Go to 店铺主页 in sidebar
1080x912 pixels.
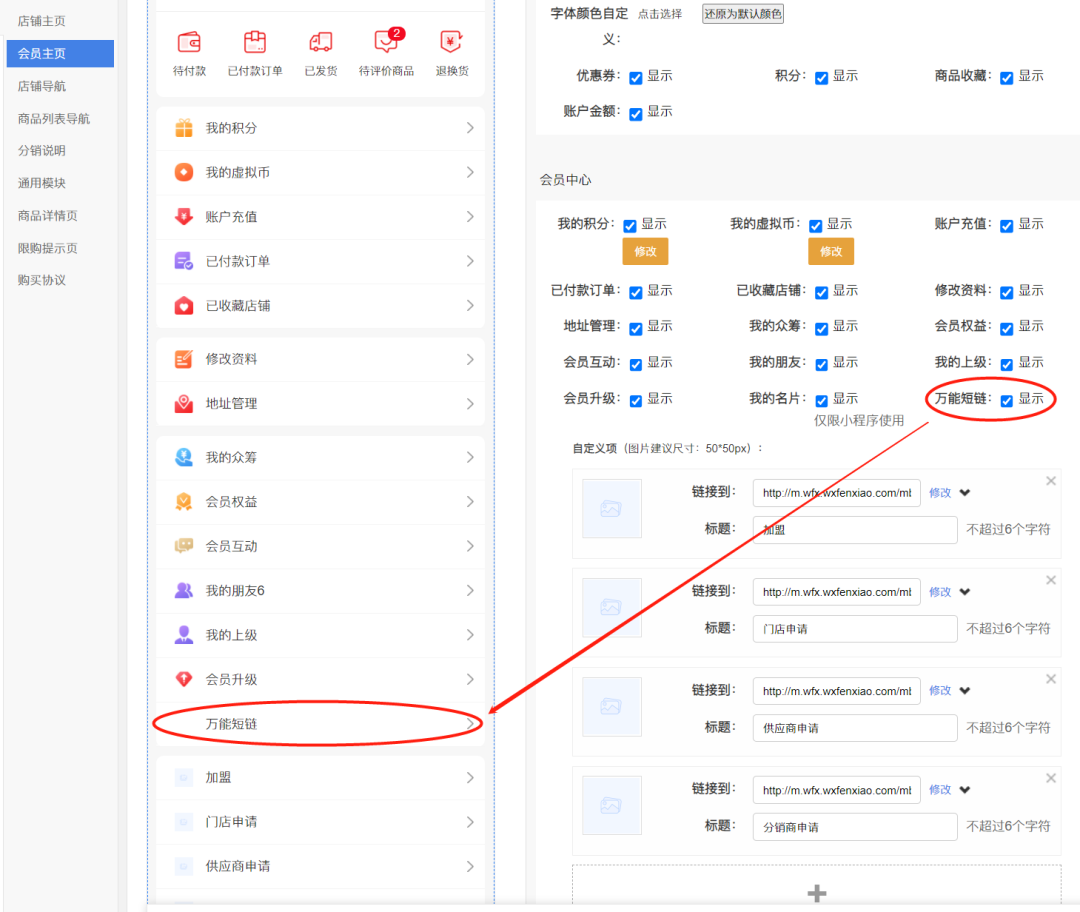point(41,21)
